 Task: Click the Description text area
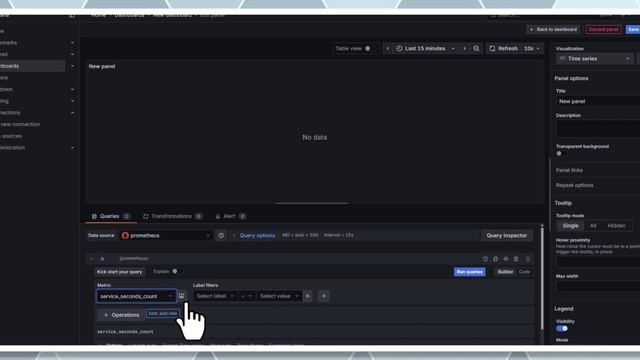coord(598,129)
